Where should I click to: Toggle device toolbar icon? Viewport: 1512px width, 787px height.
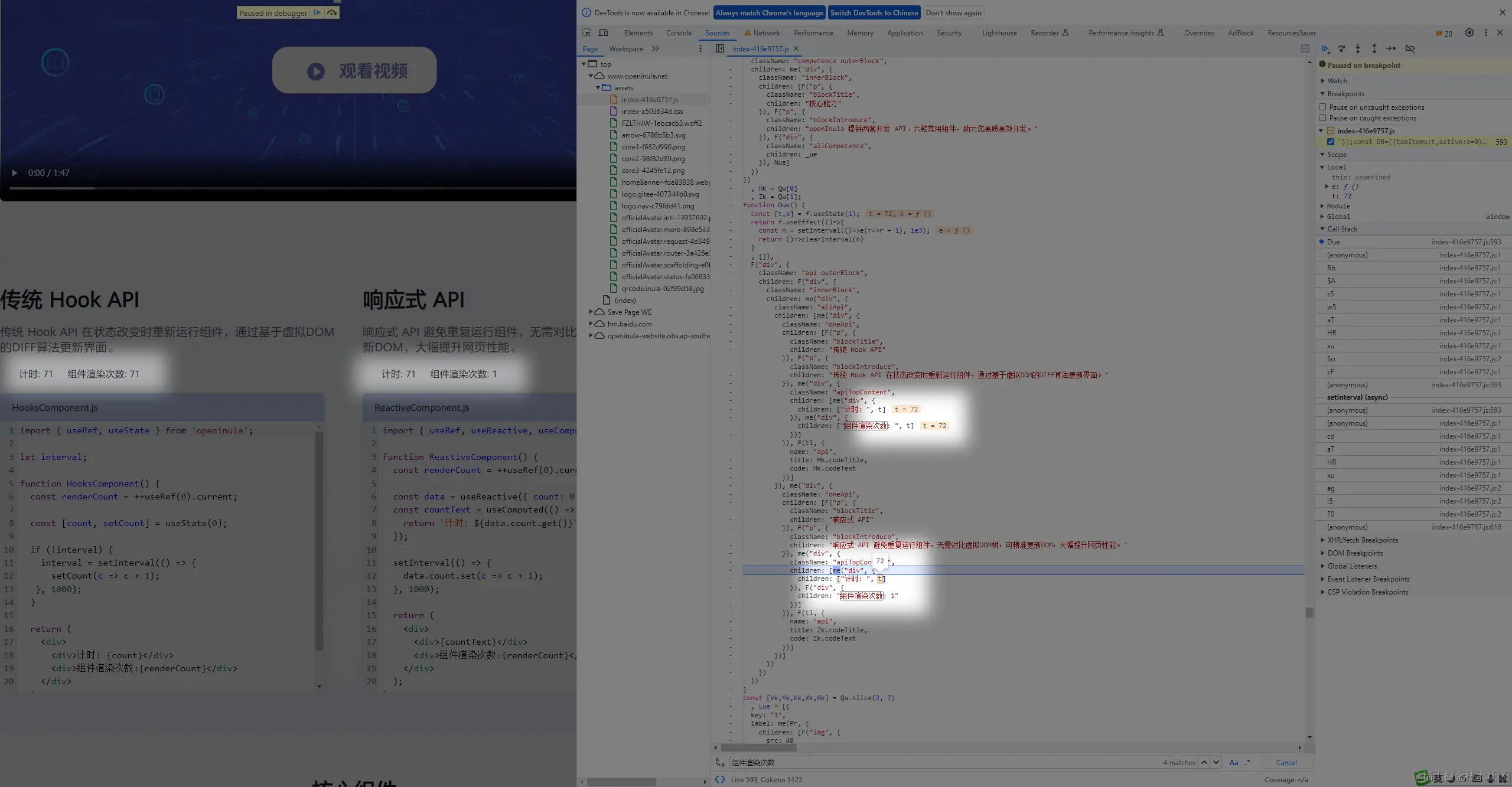pyautogui.click(x=603, y=33)
